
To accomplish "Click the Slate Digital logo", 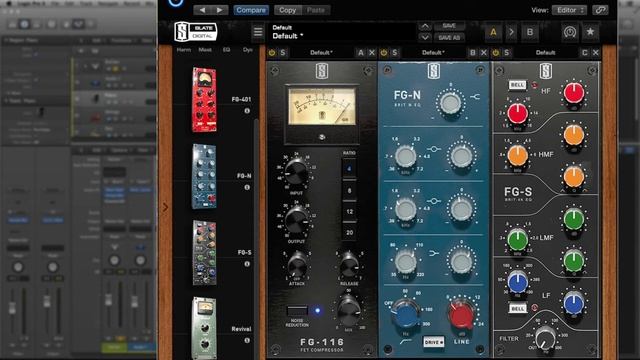I will pos(196,32).
